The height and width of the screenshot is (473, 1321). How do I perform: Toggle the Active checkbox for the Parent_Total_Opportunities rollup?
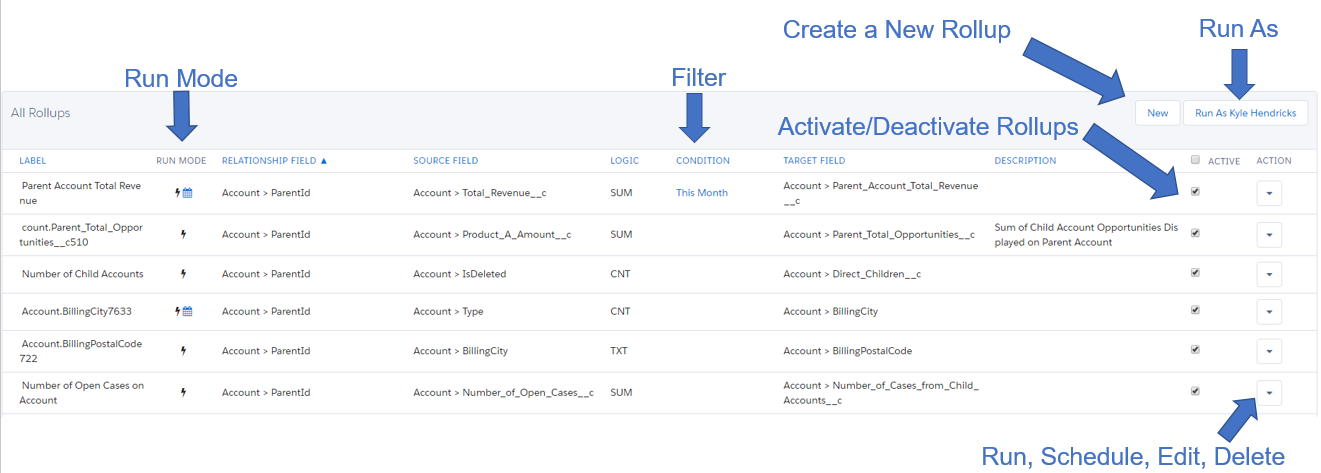[1195, 233]
